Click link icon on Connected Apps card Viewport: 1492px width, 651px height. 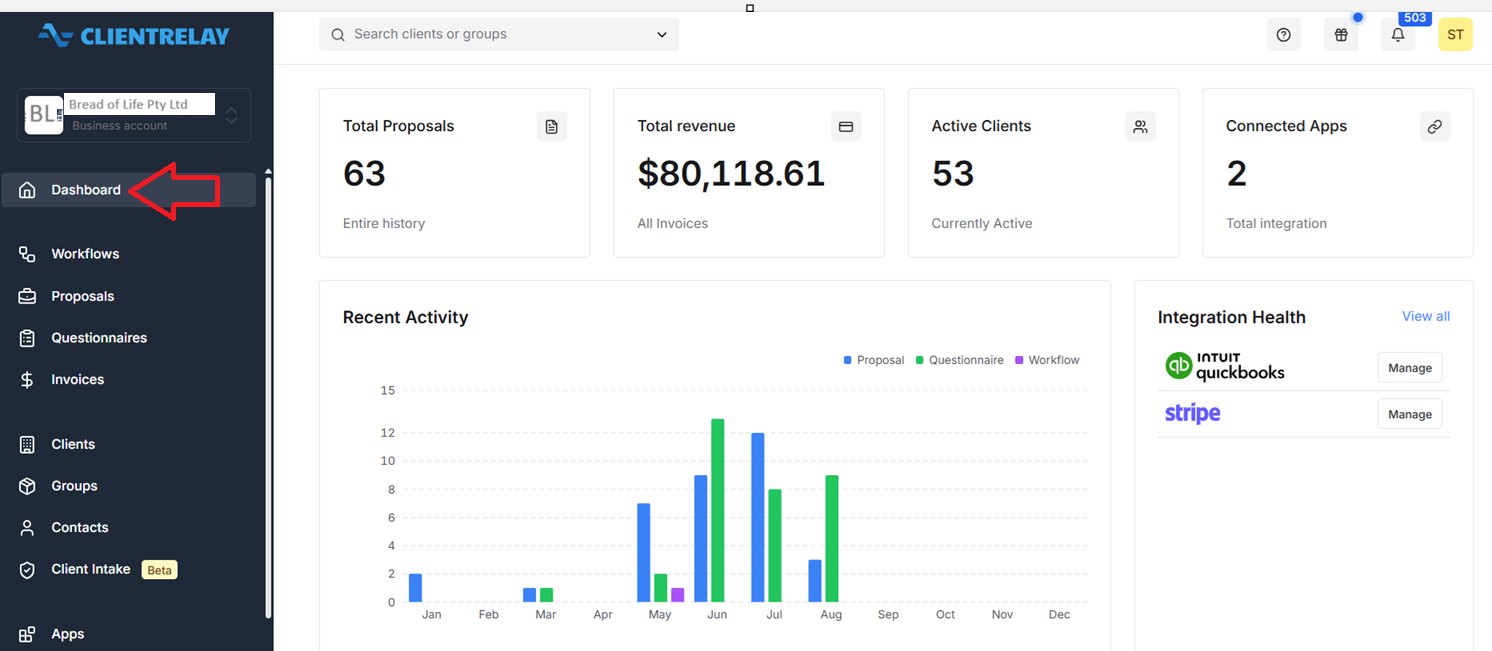pos(1435,126)
